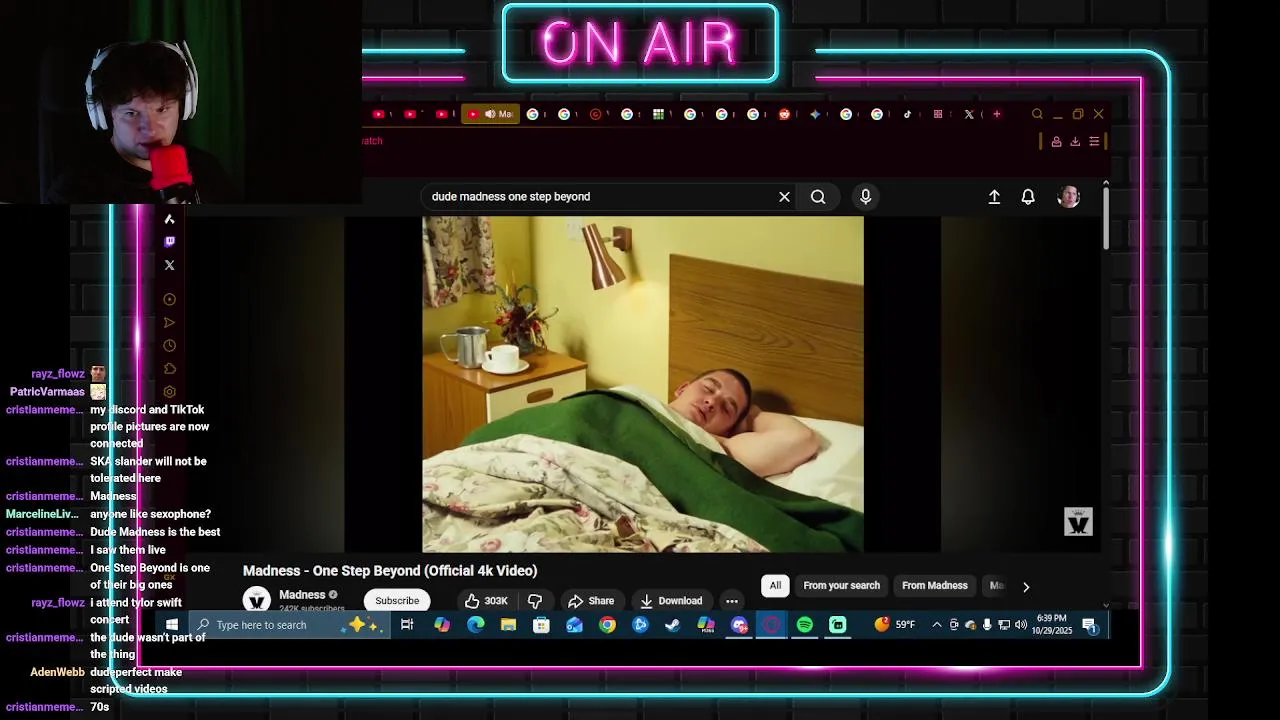Click chat username PatricVarmaas
This screenshot has height=720, width=1280.
[x=47, y=392]
